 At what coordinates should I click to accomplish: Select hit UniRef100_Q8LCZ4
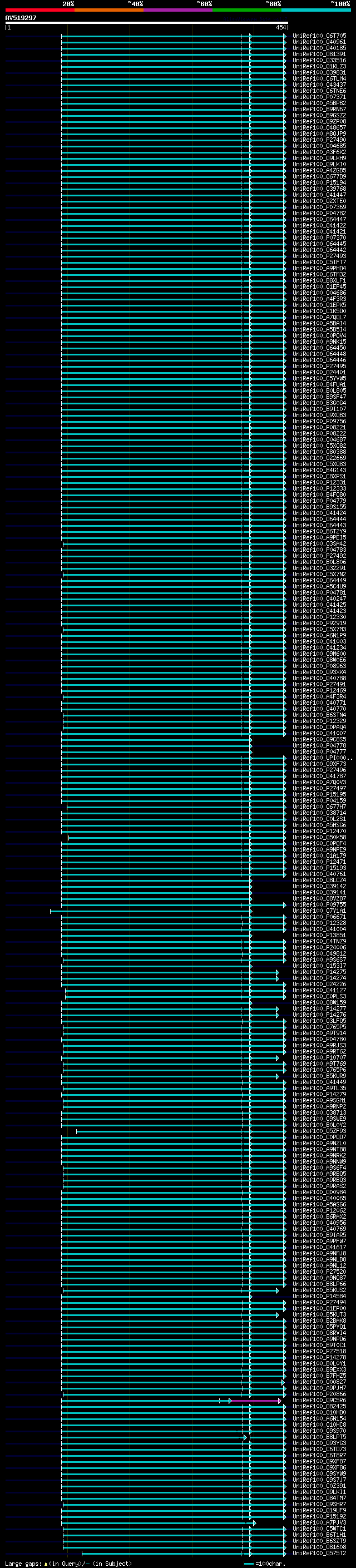(x=319, y=880)
